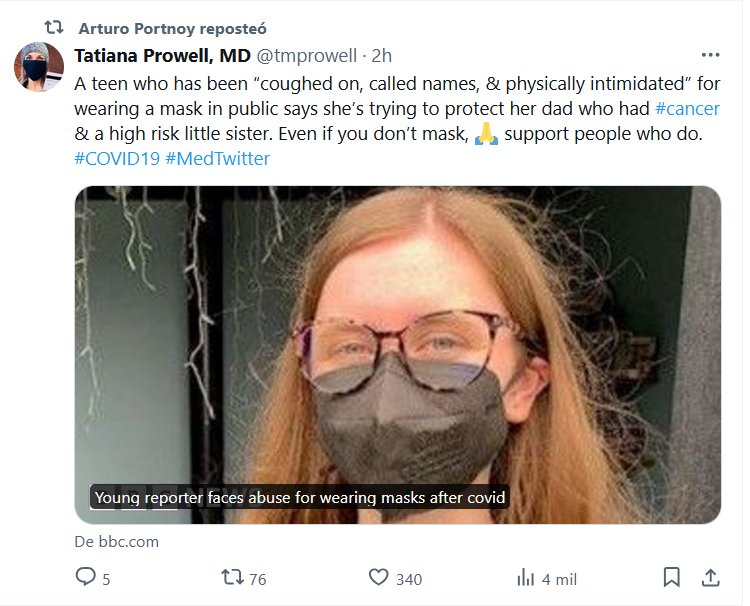The width and height of the screenshot is (750, 606).
Task: Bookmark this tweet
Action: (x=672, y=578)
